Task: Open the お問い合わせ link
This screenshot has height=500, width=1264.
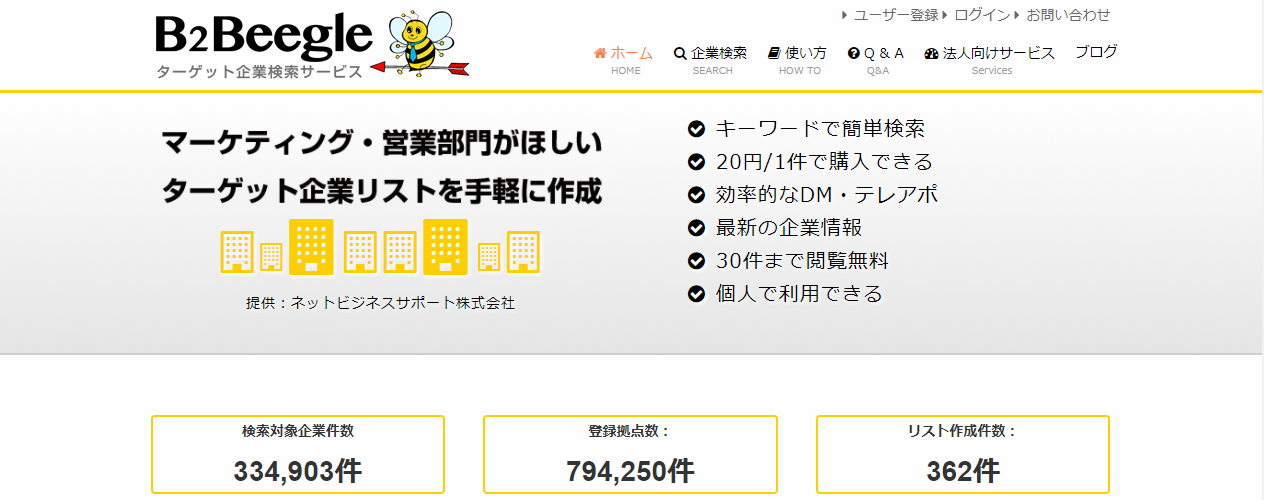Action: coord(1068,15)
